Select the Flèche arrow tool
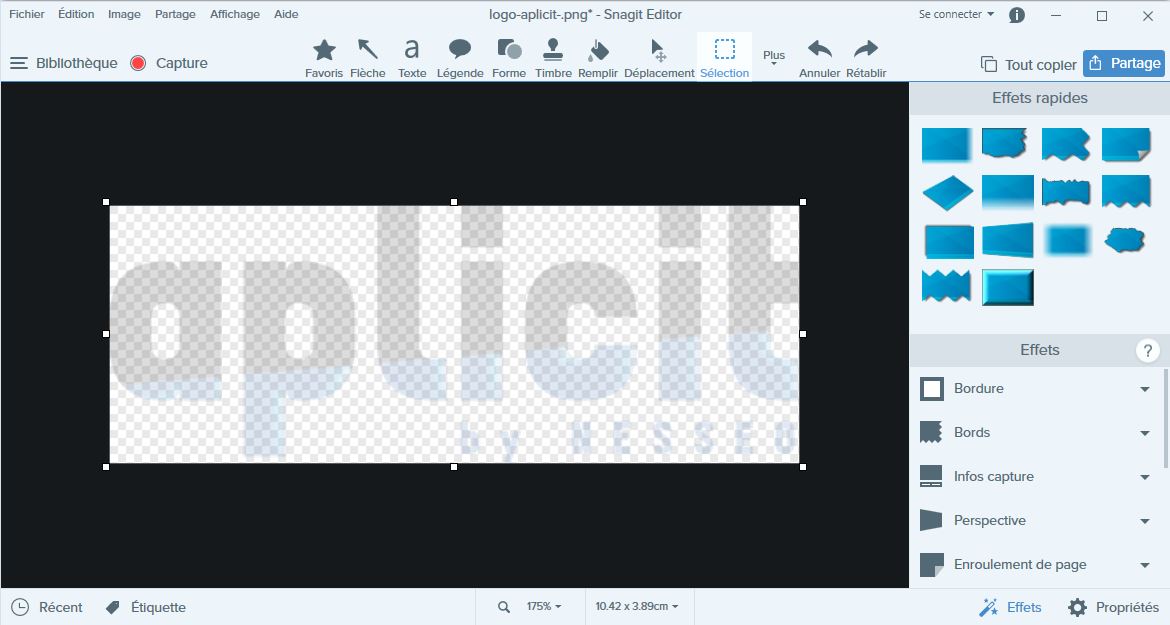This screenshot has width=1170, height=625. 368,57
